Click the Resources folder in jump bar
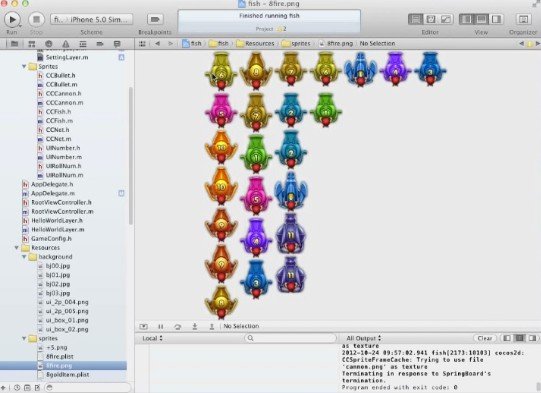This screenshot has width=541, height=393. click(255, 43)
